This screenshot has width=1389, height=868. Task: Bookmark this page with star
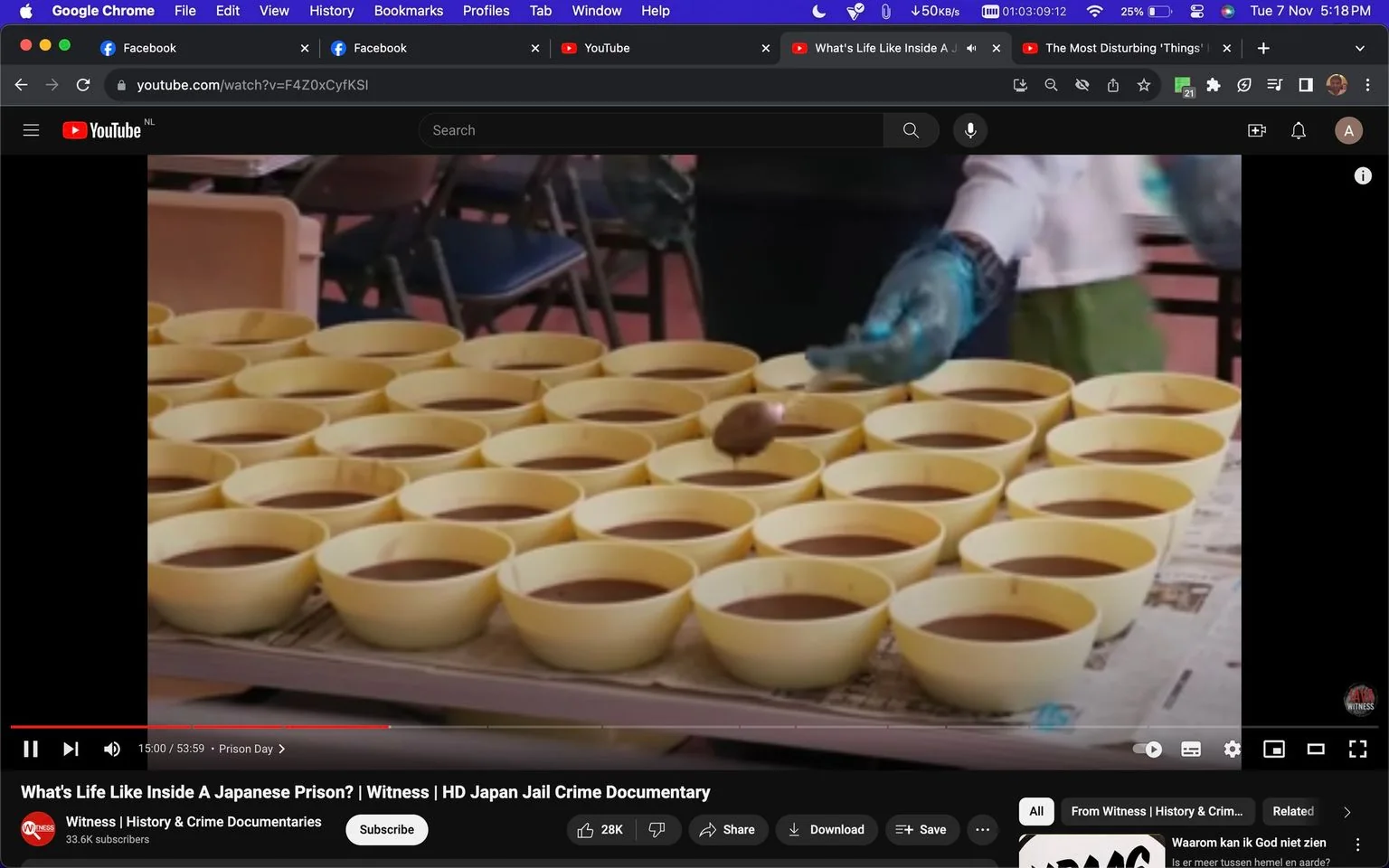pyautogui.click(x=1144, y=85)
